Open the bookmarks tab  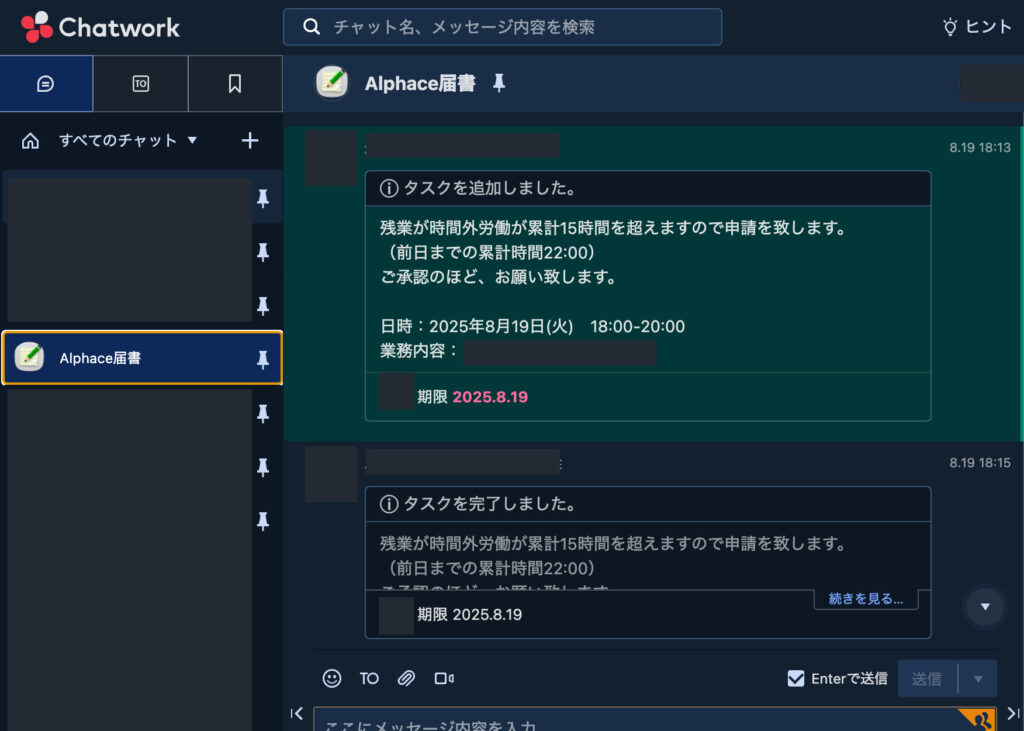(235, 84)
